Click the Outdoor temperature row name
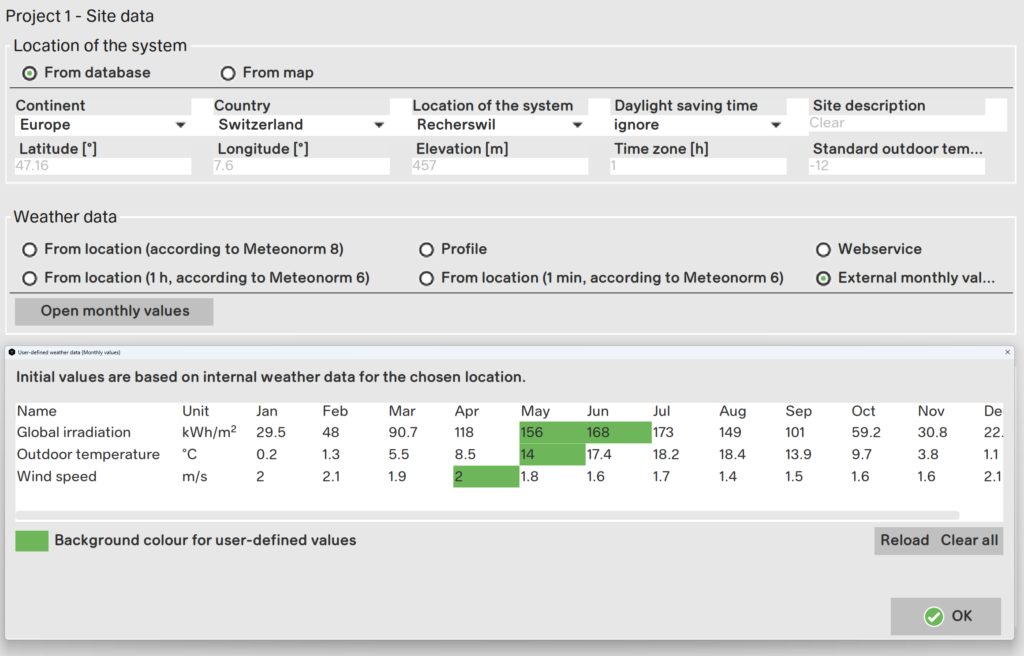 click(88, 455)
